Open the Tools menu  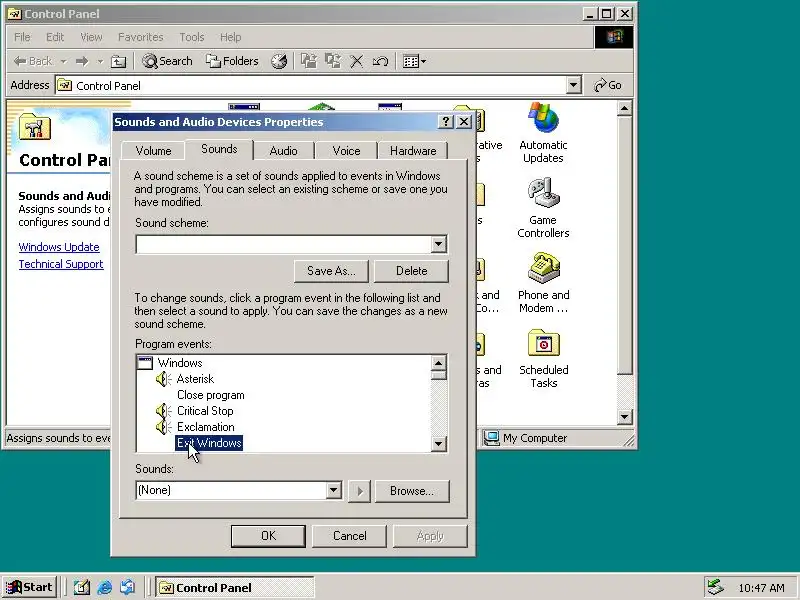(x=191, y=37)
